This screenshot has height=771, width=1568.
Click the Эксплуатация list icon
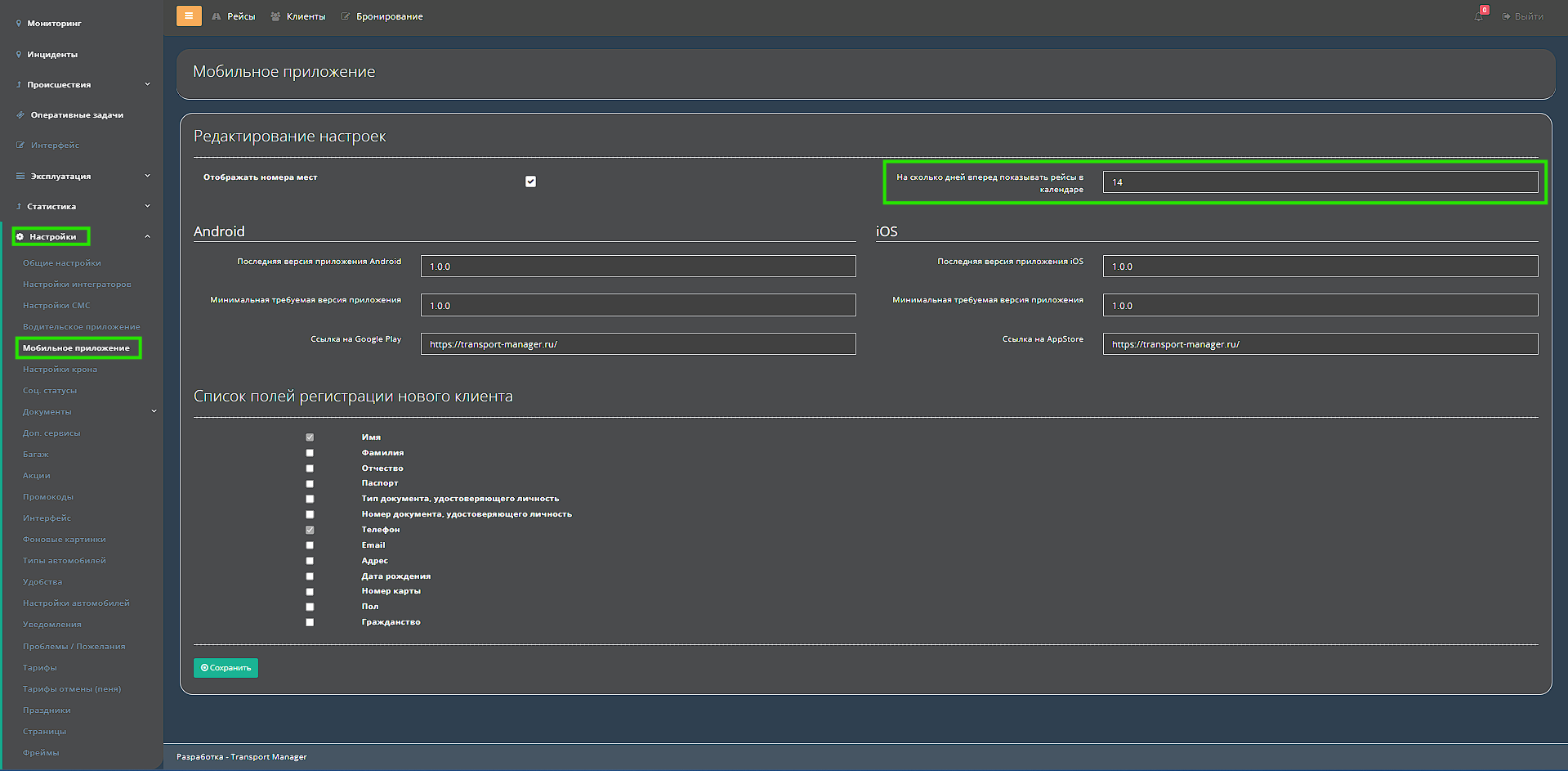pos(20,176)
